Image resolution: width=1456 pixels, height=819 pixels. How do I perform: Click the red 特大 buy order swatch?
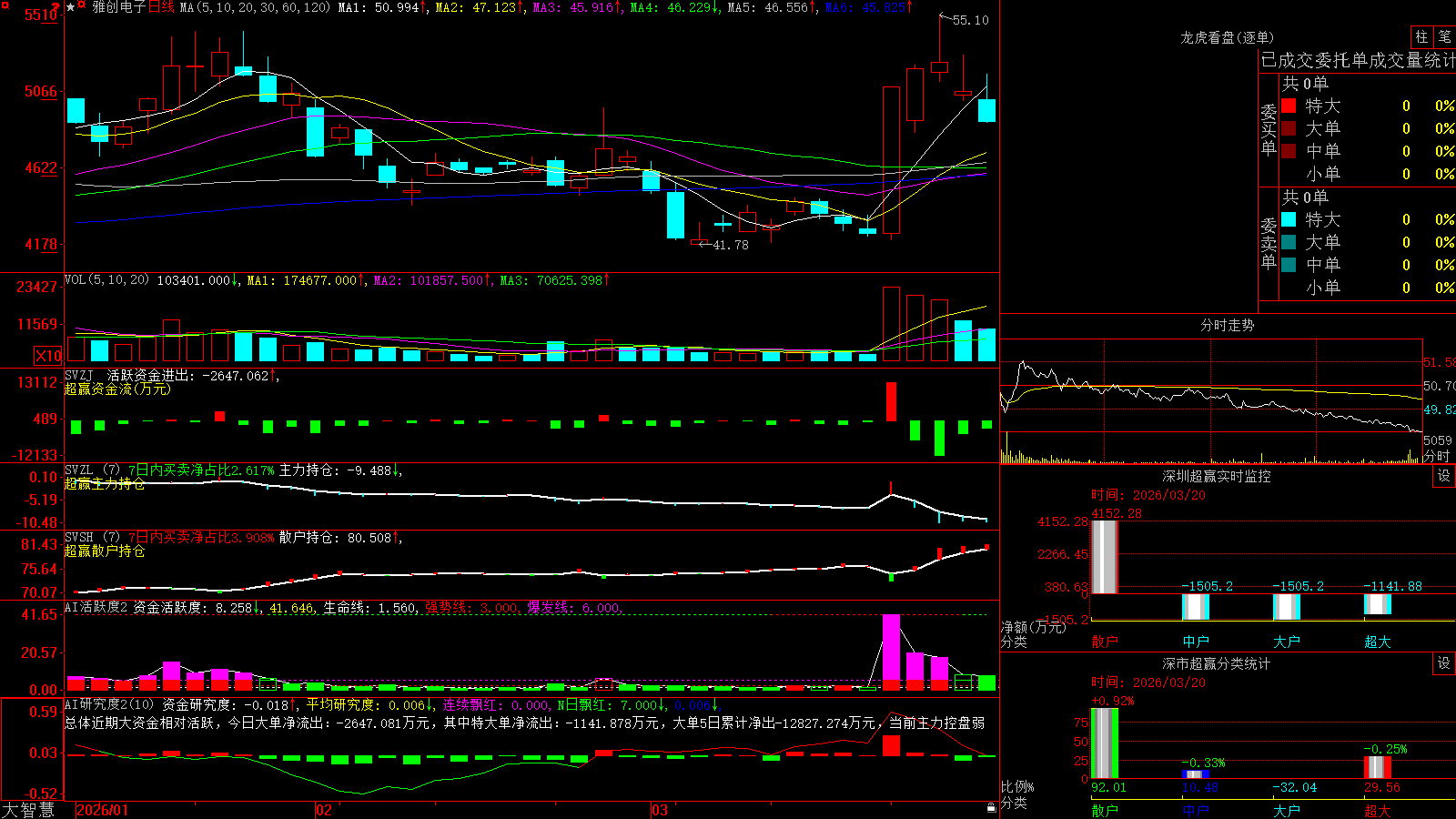[1289, 106]
